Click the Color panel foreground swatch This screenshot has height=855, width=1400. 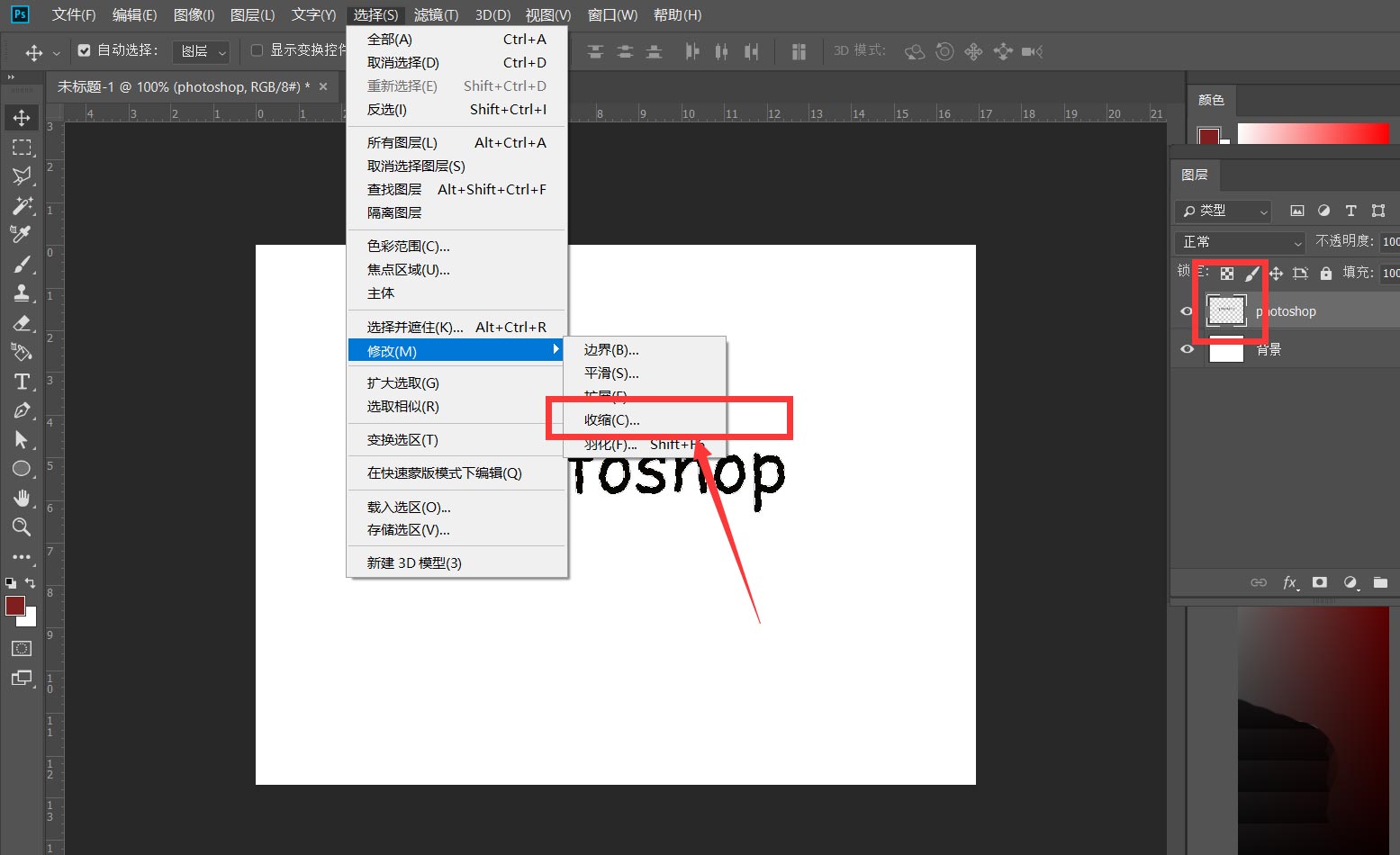1208,135
